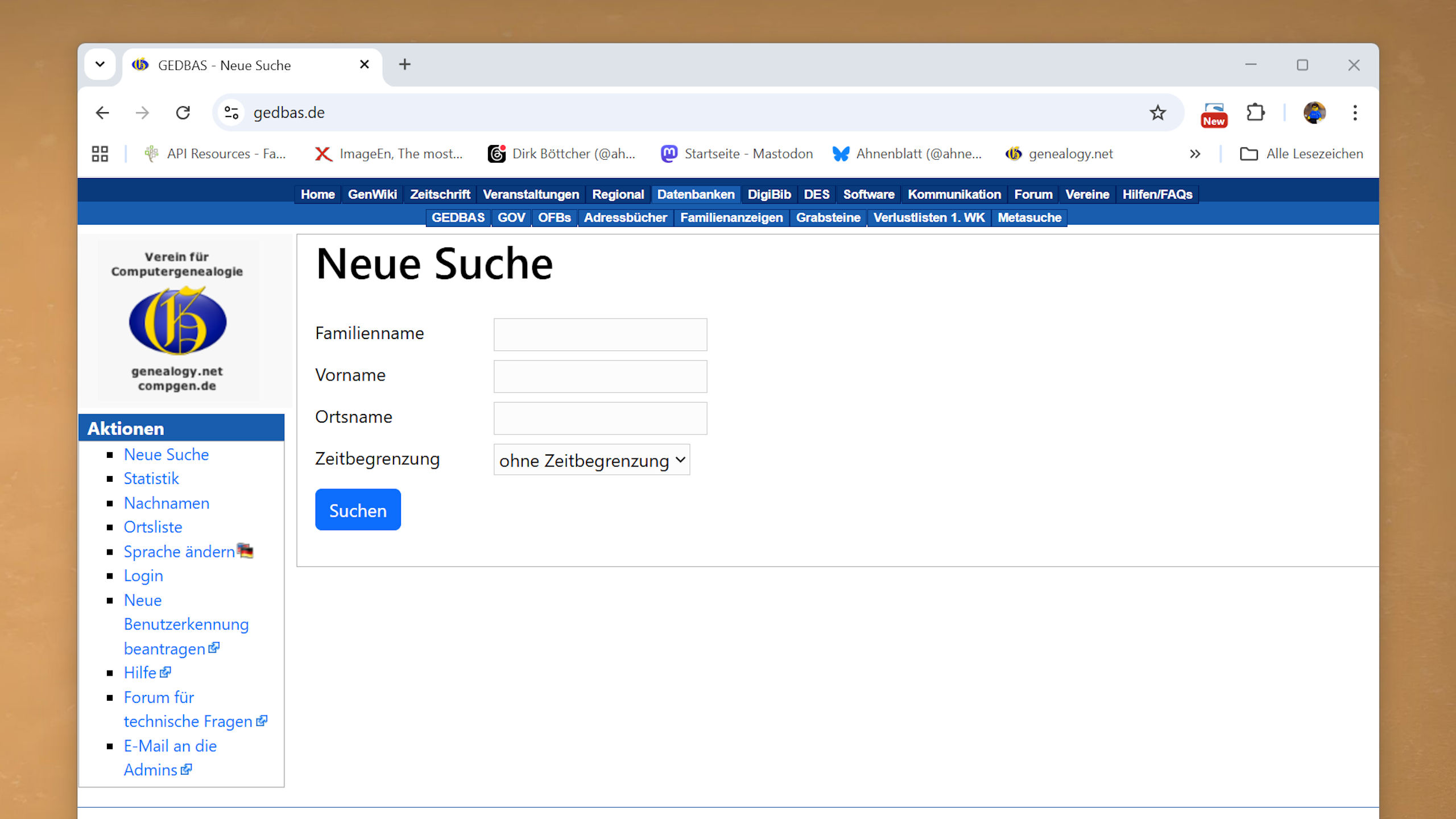Open the tab search dropdown arrow
1456x819 pixels.
point(100,64)
